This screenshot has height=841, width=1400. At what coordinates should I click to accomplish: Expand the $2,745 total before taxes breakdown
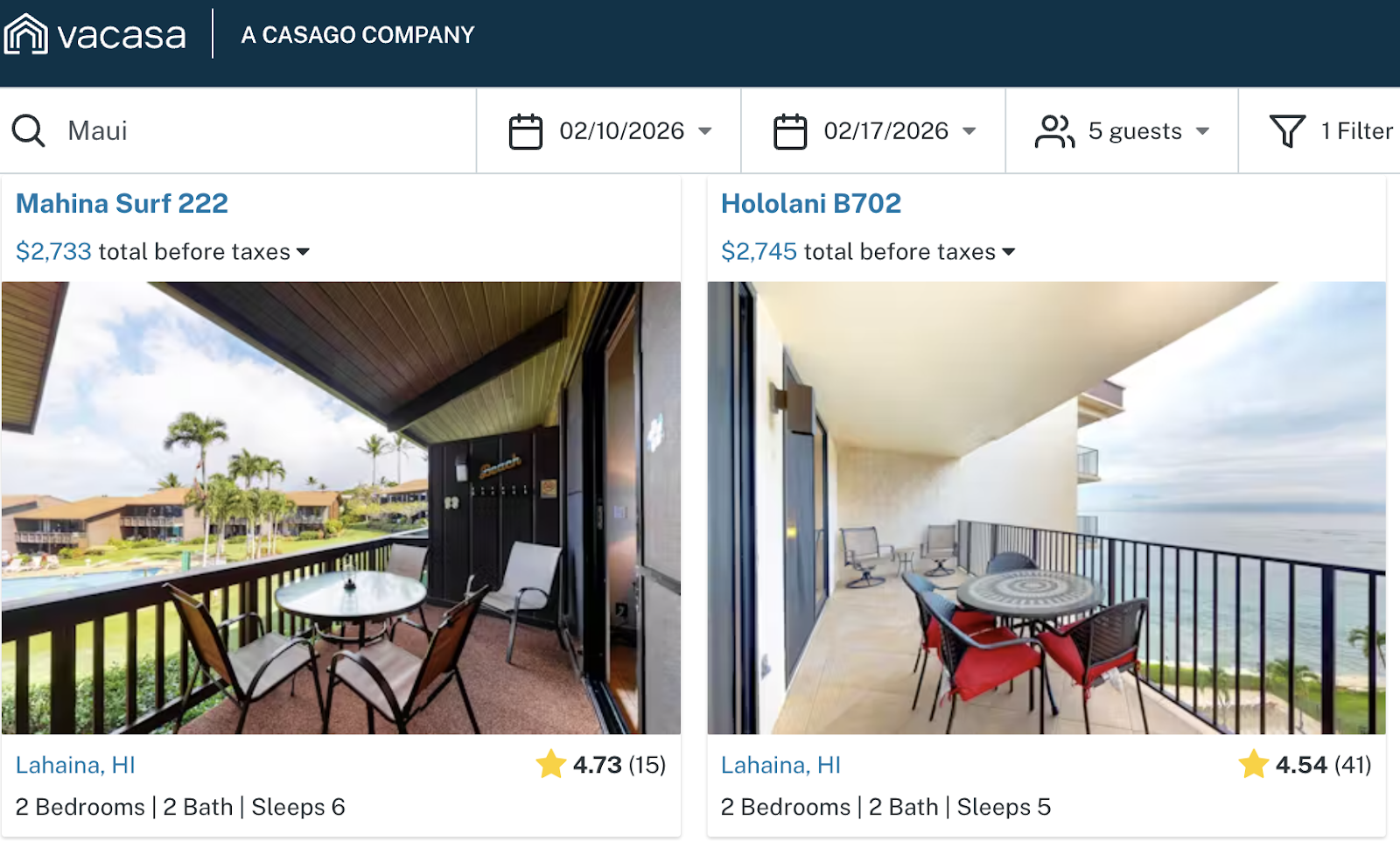[868, 252]
